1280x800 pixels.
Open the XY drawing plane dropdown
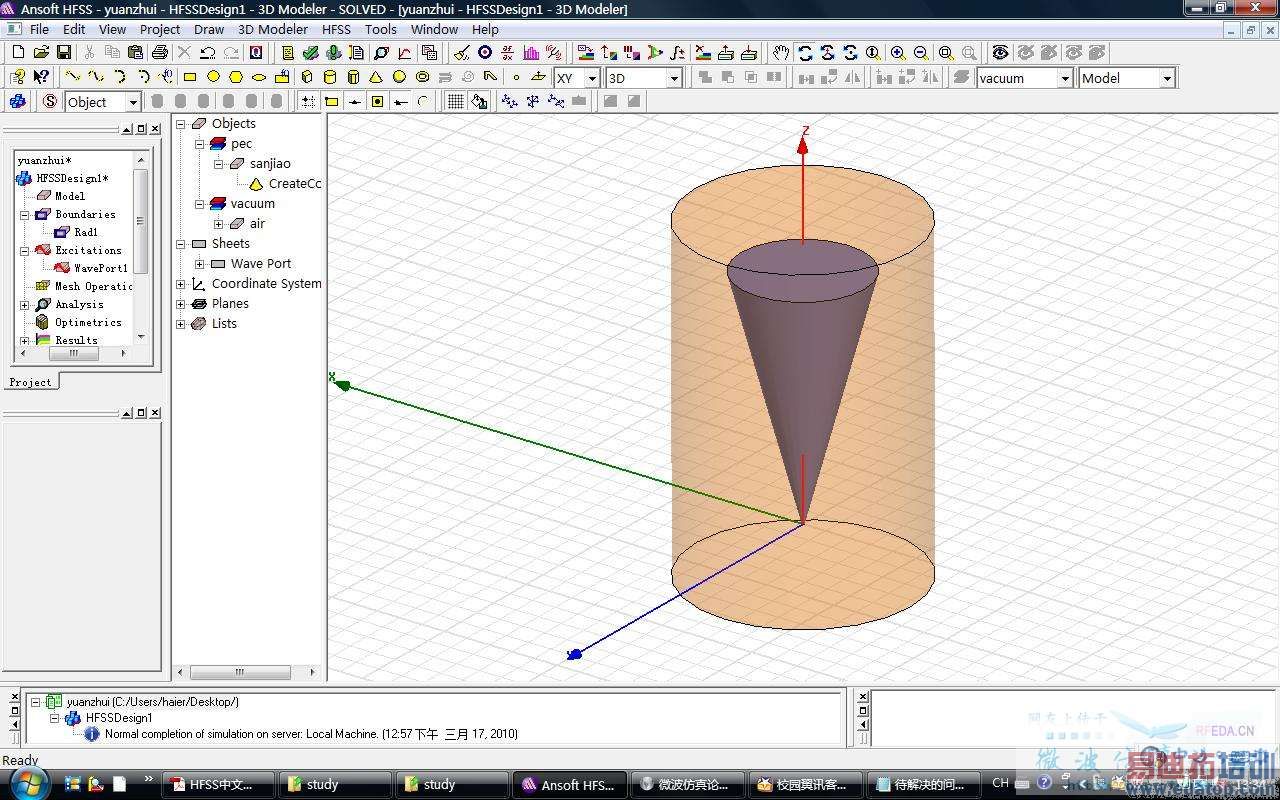coord(591,78)
